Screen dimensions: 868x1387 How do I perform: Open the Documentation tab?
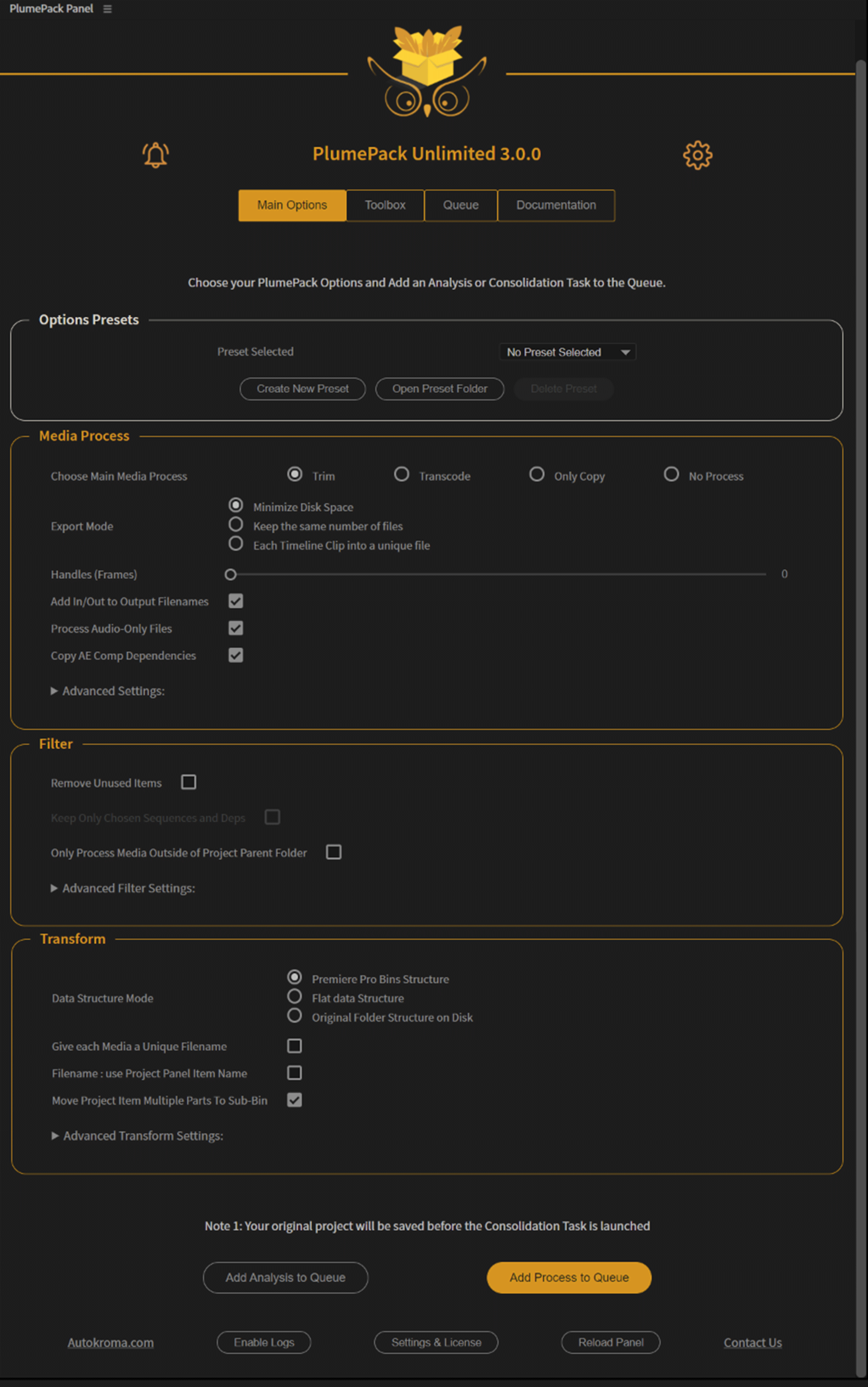pos(555,205)
